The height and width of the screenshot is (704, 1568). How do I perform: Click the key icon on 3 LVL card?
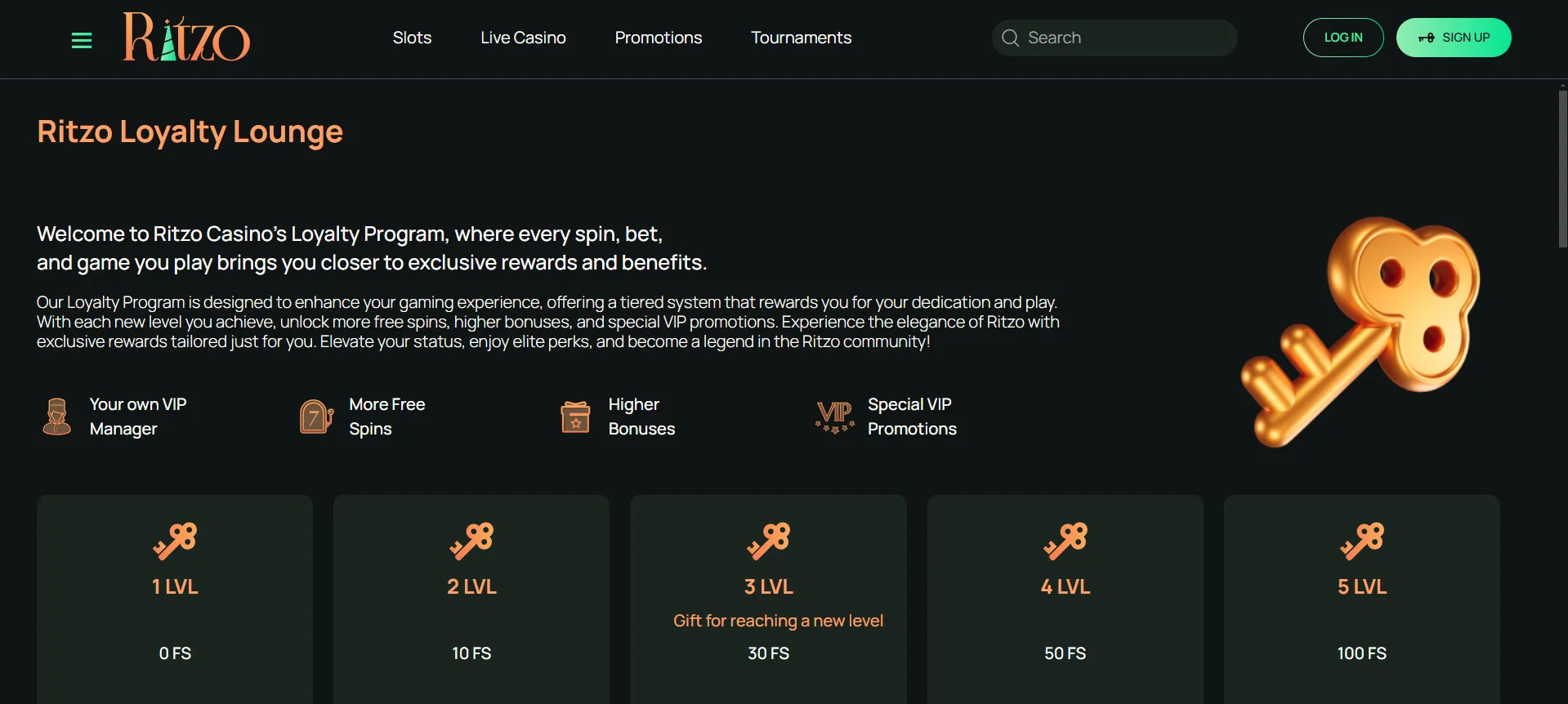(768, 541)
